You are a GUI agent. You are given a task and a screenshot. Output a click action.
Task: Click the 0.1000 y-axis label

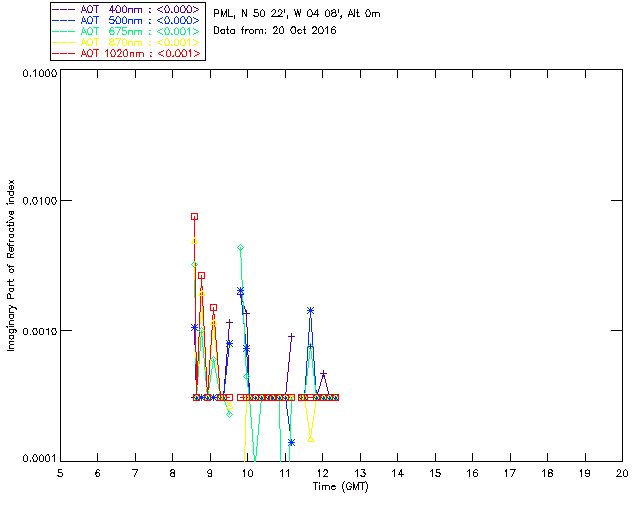coord(39,73)
